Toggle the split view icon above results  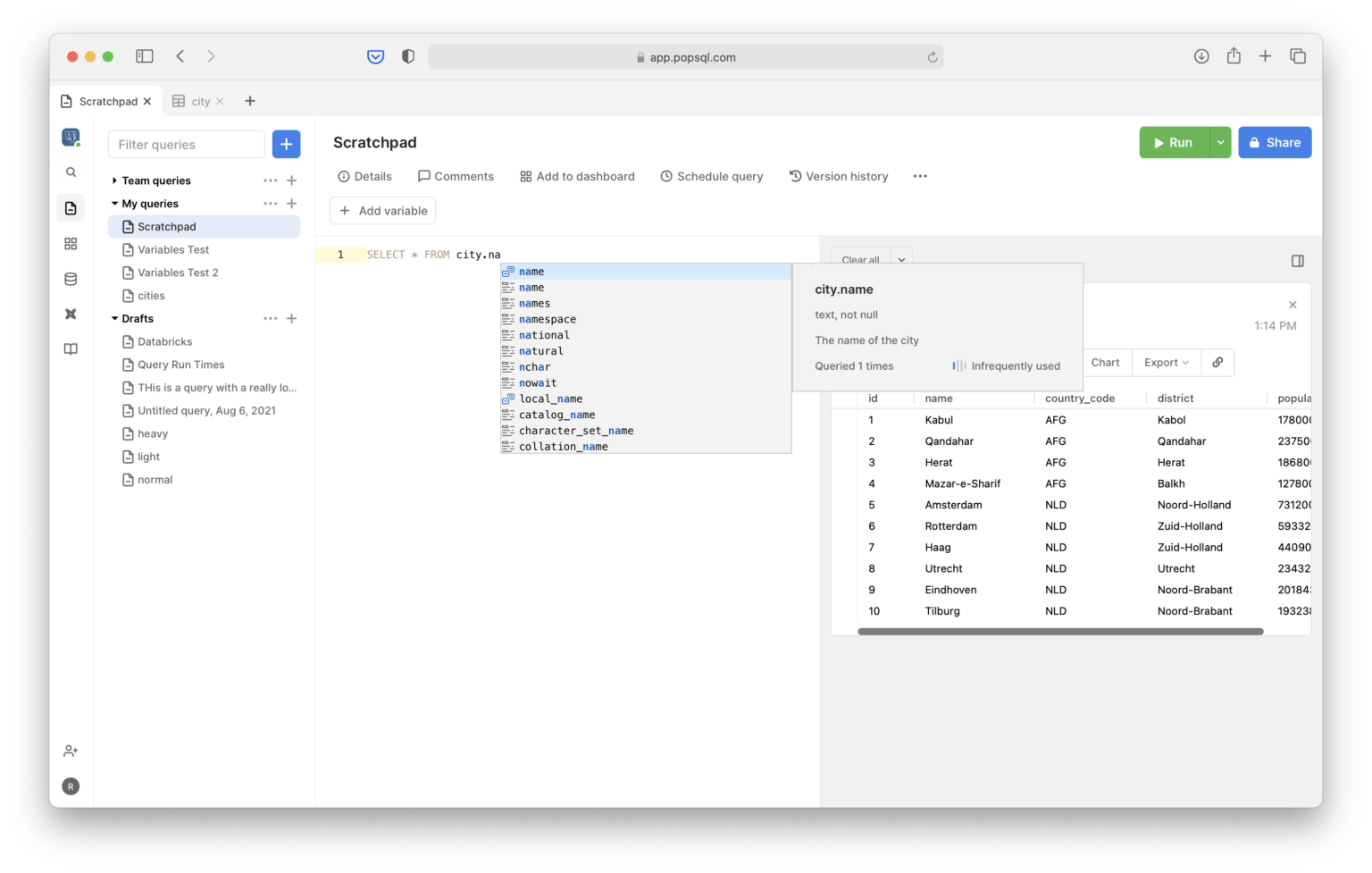click(x=1297, y=260)
